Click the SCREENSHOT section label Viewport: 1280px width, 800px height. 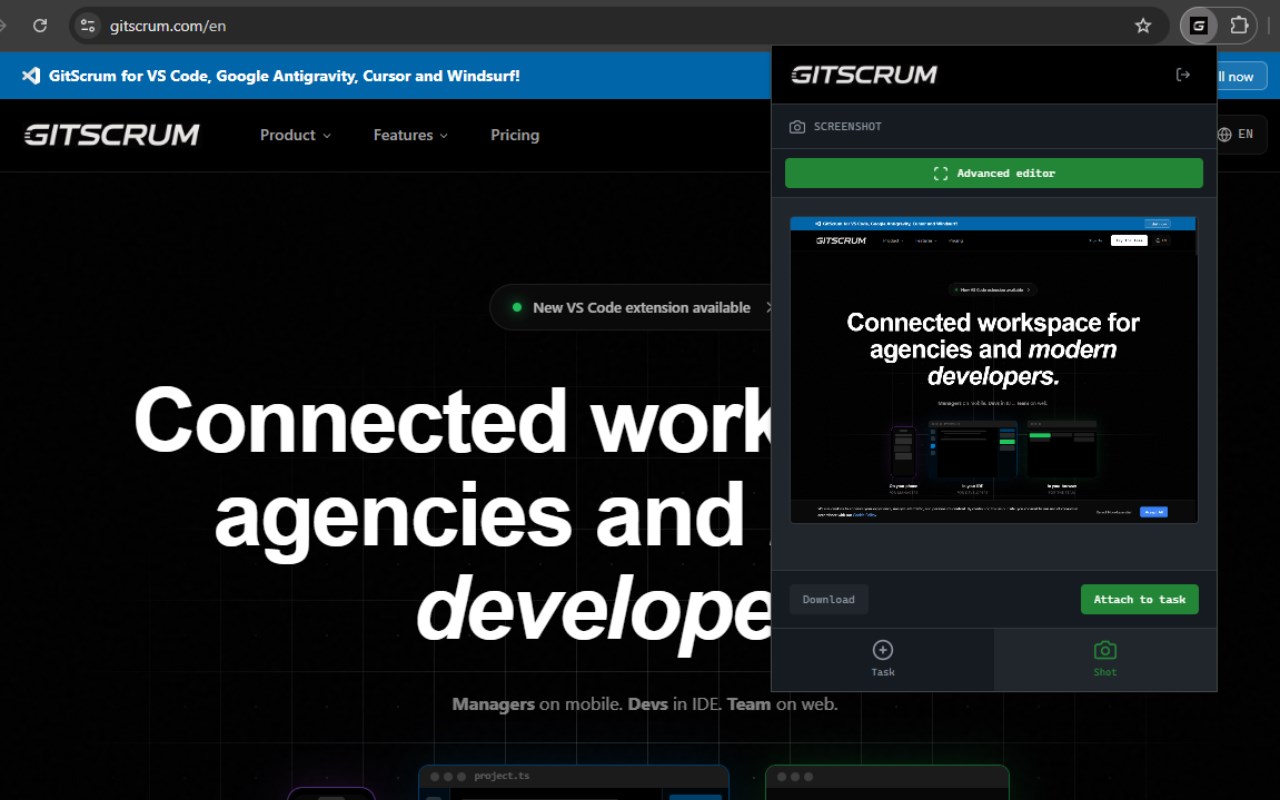click(848, 127)
